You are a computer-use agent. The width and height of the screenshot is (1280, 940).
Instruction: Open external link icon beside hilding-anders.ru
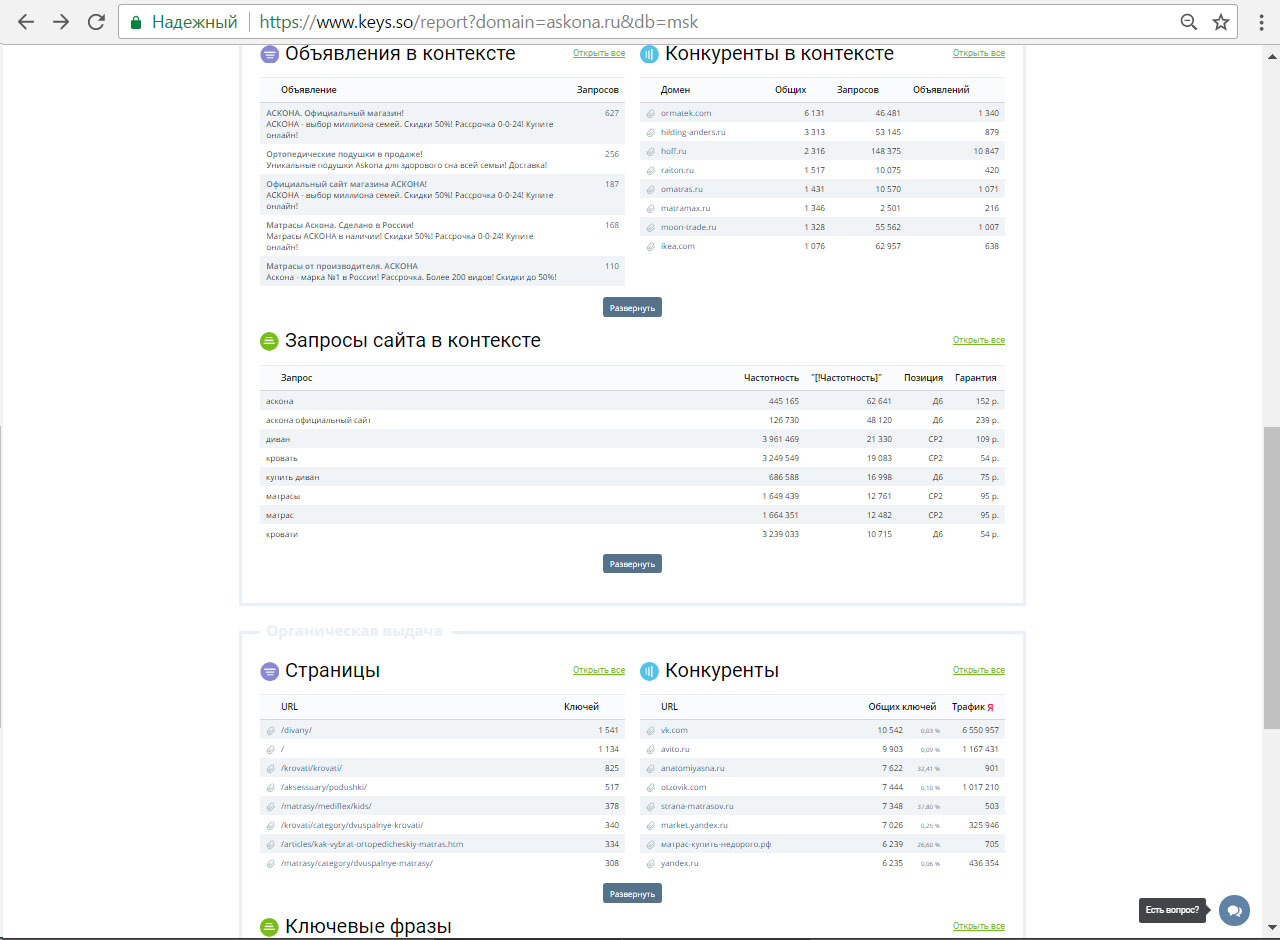pyautogui.click(x=650, y=132)
